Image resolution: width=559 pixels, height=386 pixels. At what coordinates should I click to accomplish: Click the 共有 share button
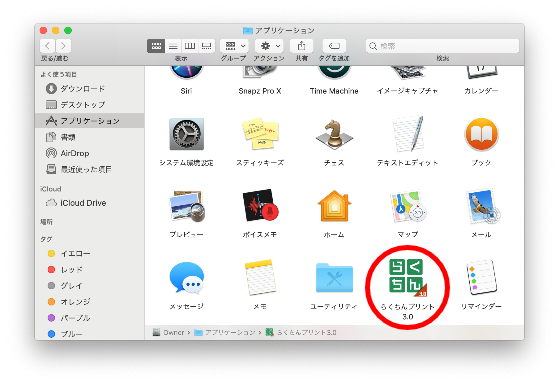point(302,46)
